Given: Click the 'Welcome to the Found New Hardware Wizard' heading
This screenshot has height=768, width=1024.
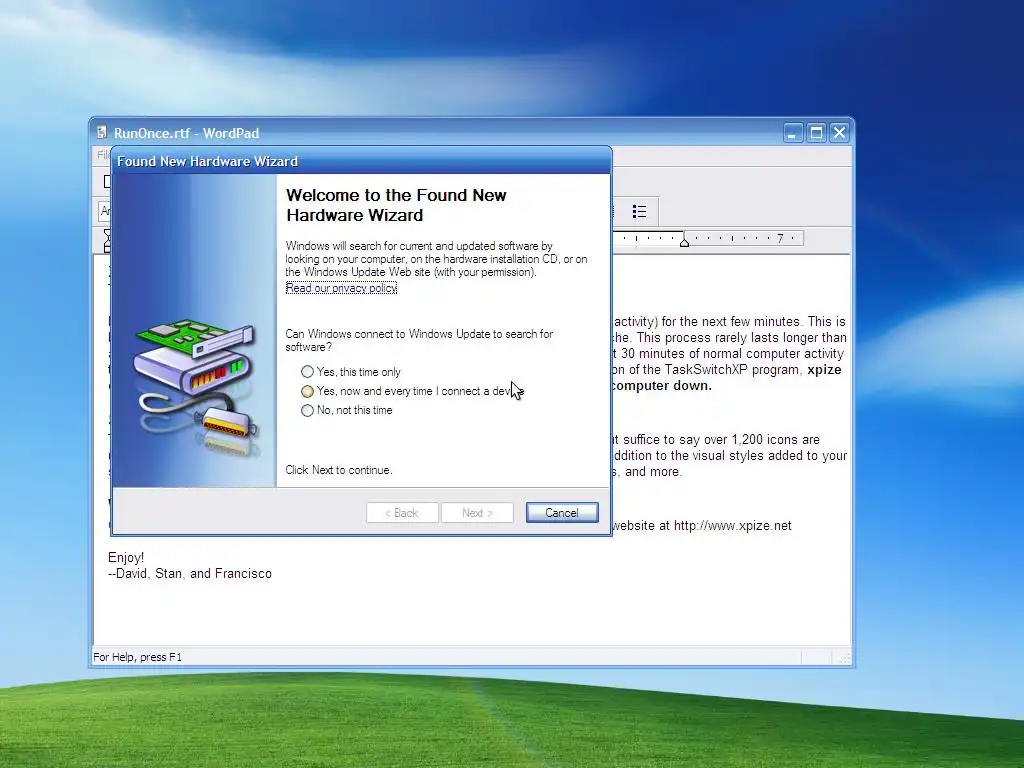Looking at the screenshot, I should (396, 205).
